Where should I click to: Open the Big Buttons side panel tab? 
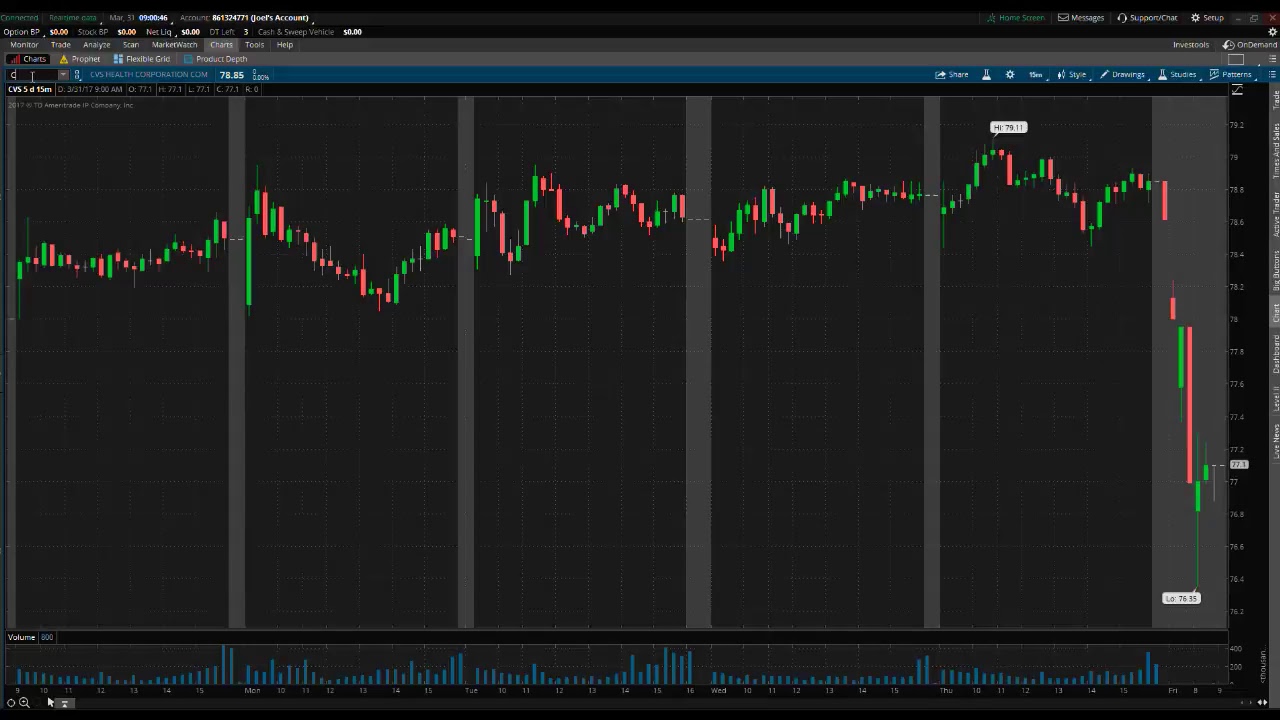click(x=1275, y=270)
